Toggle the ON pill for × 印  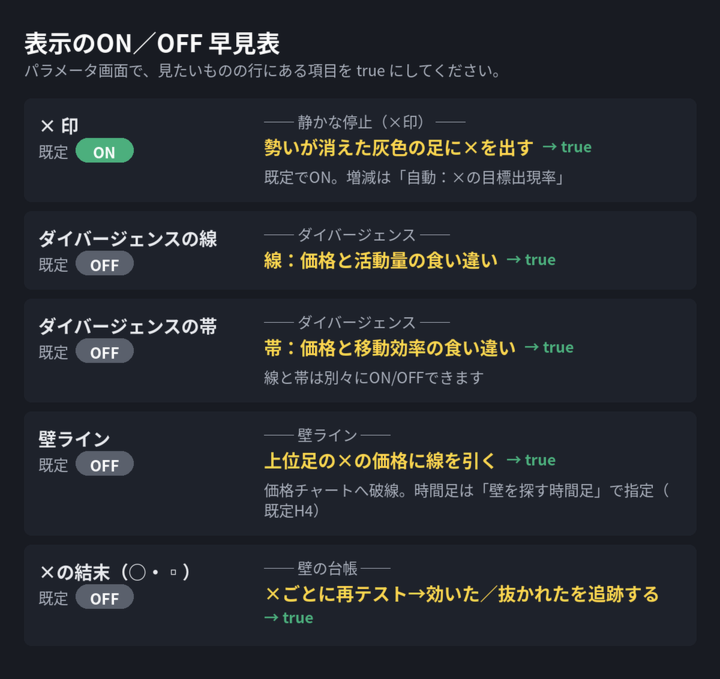(x=105, y=151)
